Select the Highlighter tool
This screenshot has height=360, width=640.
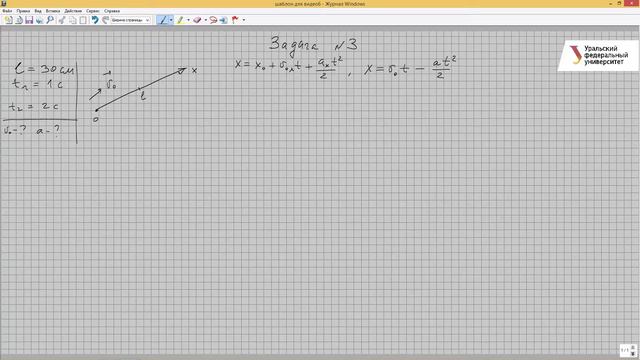(x=180, y=20)
